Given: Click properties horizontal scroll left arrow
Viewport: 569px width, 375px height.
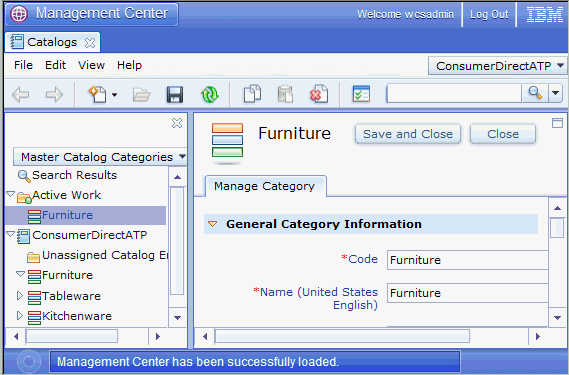Looking at the screenshot, I should click(205, 337).
